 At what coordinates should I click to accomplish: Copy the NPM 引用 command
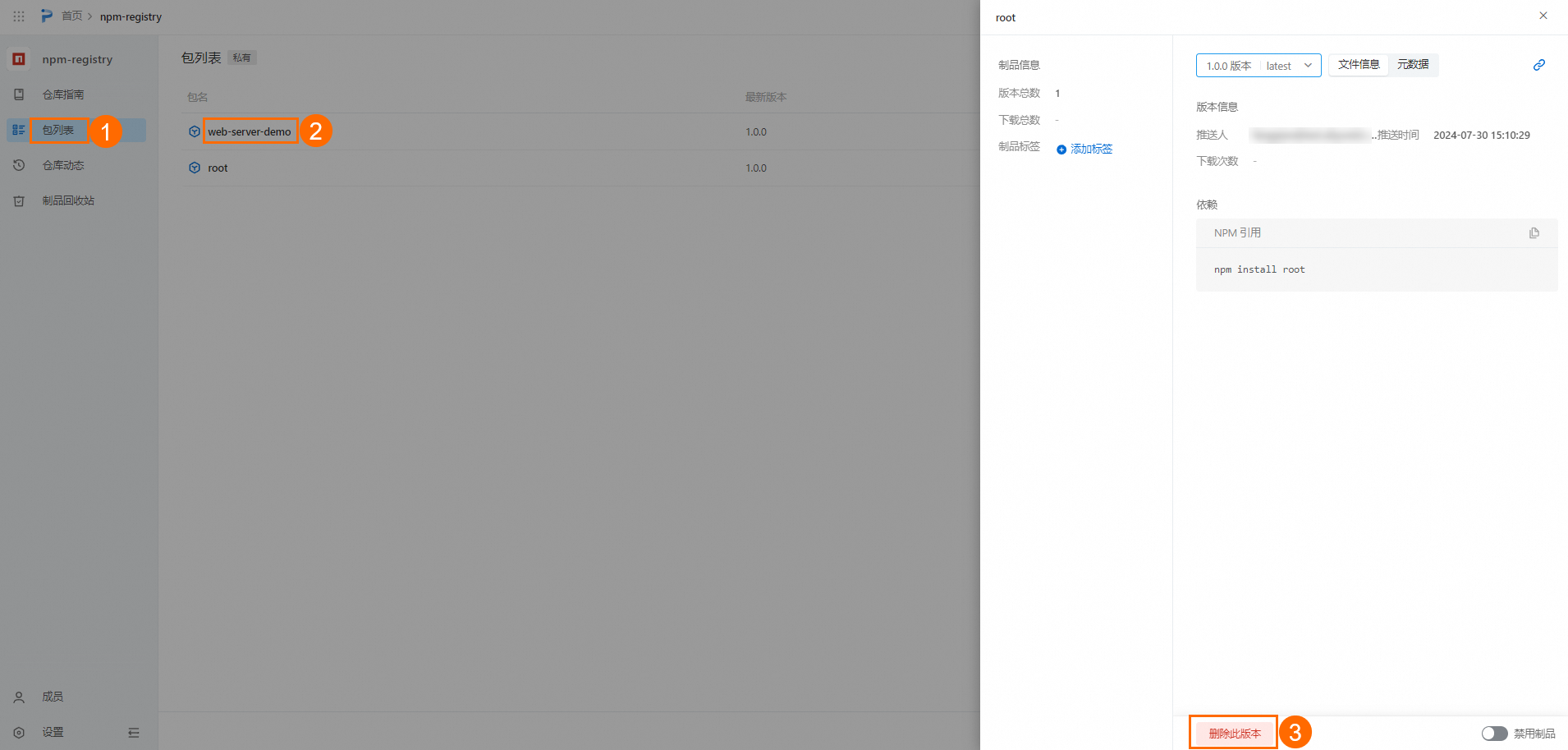(x=1534, y=233)
